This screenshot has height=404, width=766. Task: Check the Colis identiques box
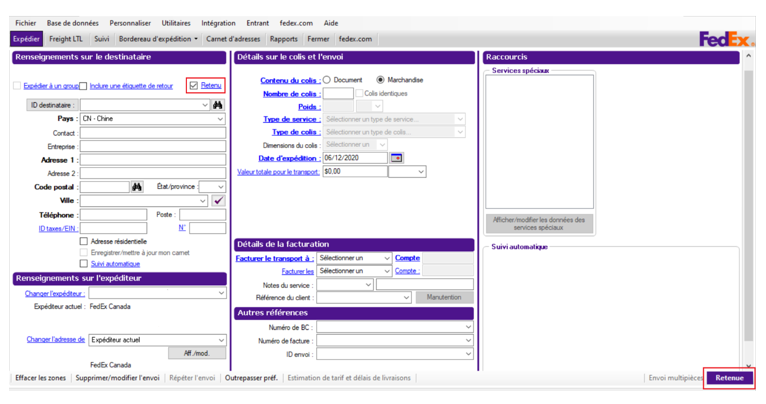pos(359,93)
